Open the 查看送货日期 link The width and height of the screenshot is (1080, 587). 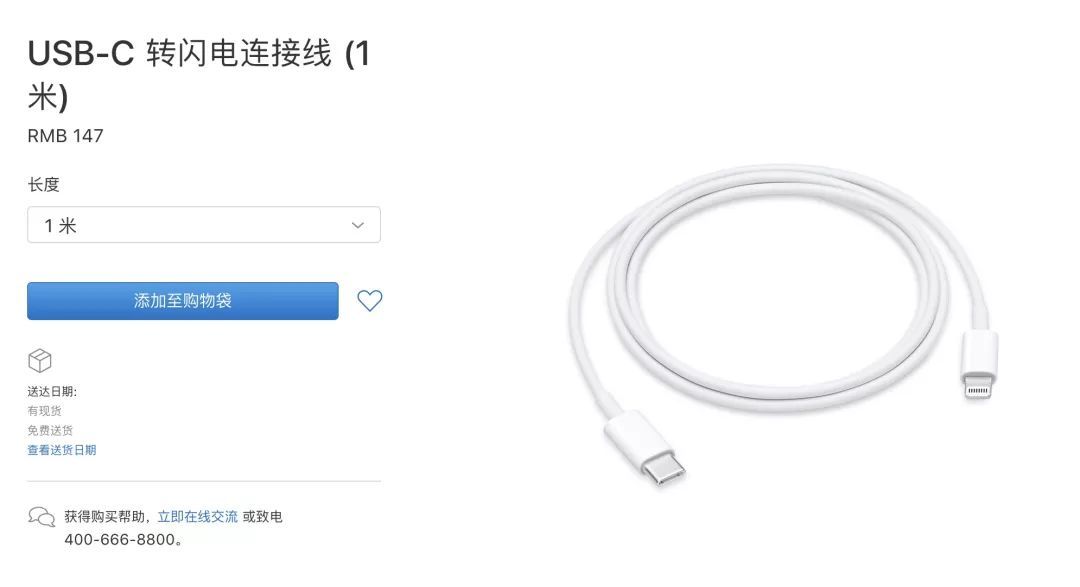pos(62,450)
